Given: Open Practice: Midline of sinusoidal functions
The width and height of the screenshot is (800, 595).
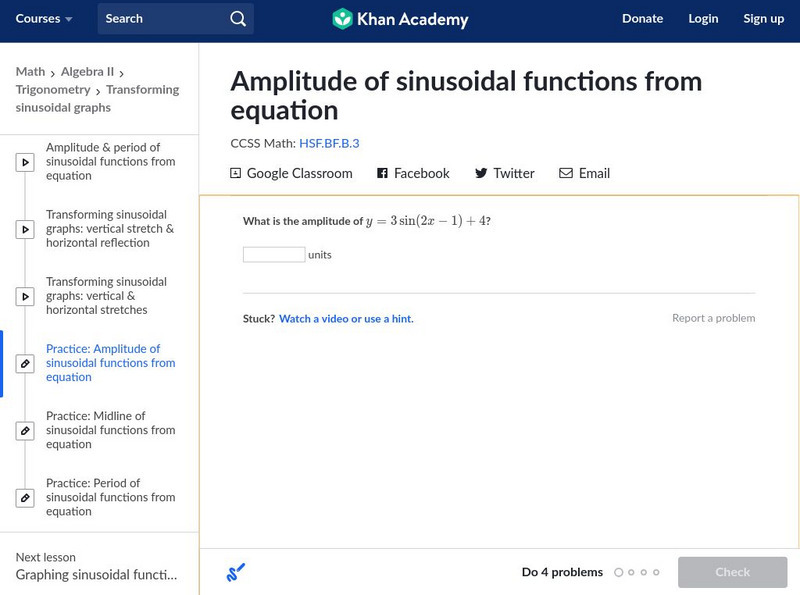Looking at the screenshot, I should click(x=110, y=430).
